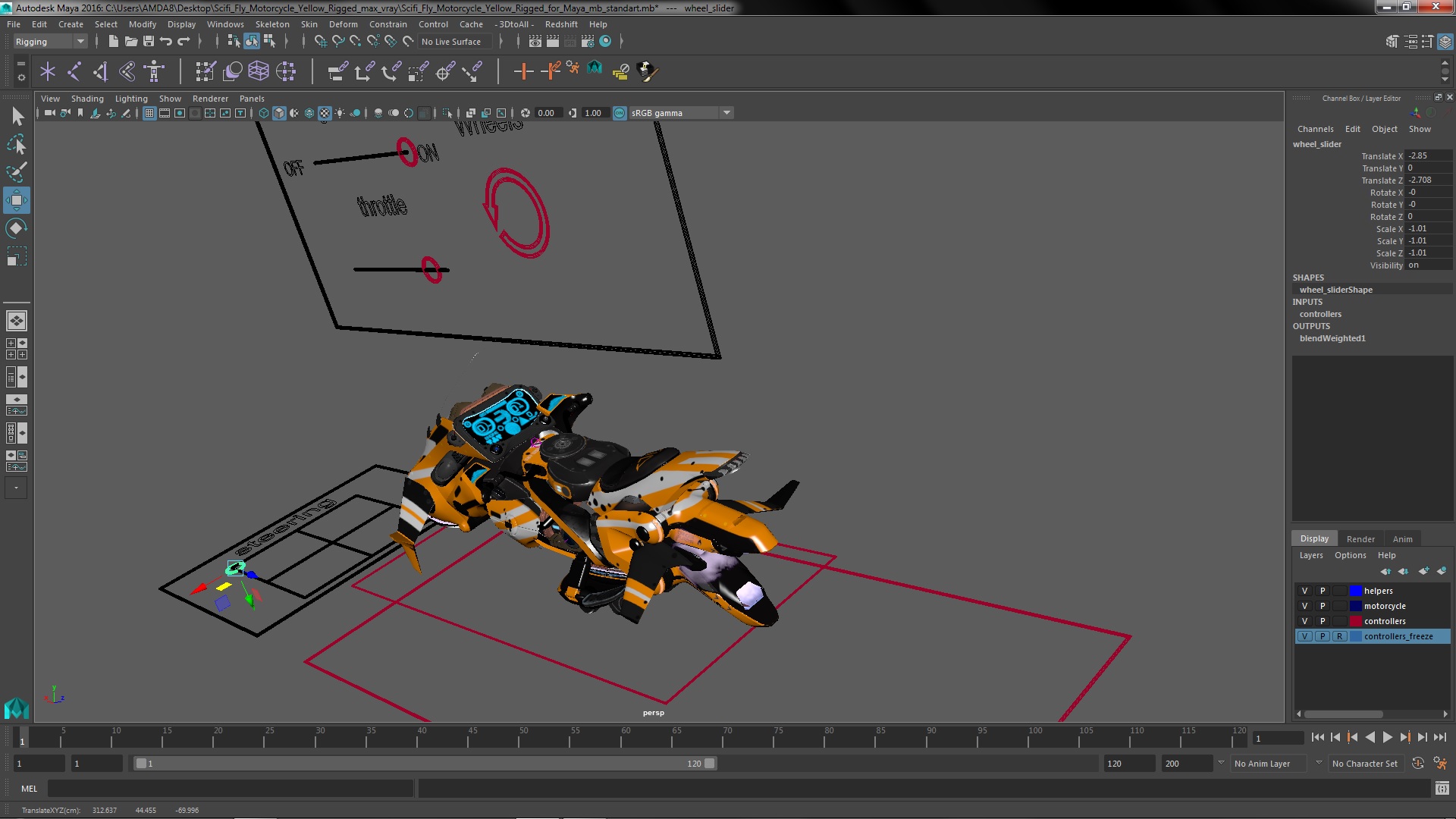Toggle R reference mode of controllers_freeze layer
The width and height of the screenshot is (1456, 819).
[x=1340, y=637]
